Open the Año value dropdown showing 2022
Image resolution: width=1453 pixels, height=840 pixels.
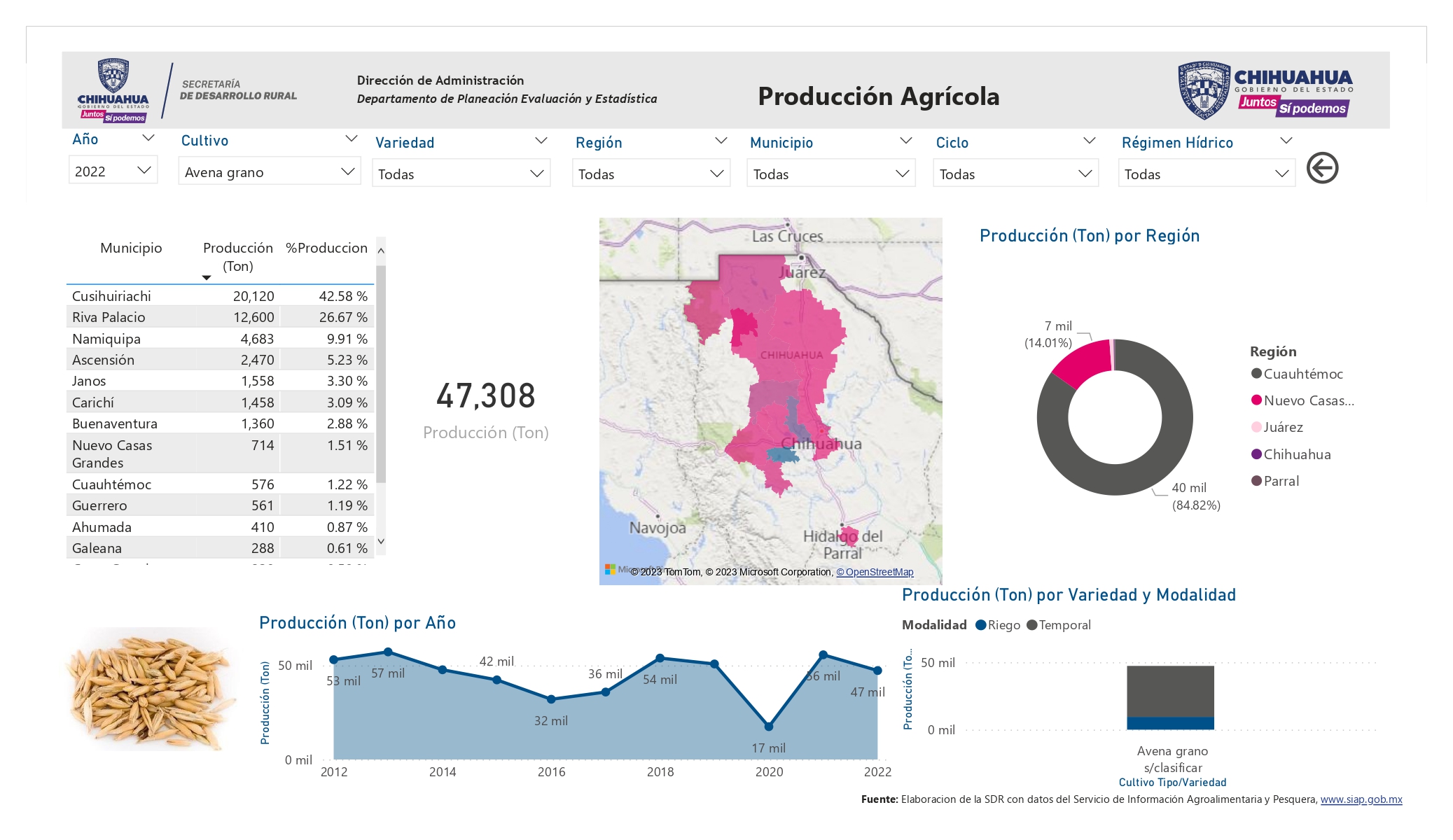pos(113,171)
